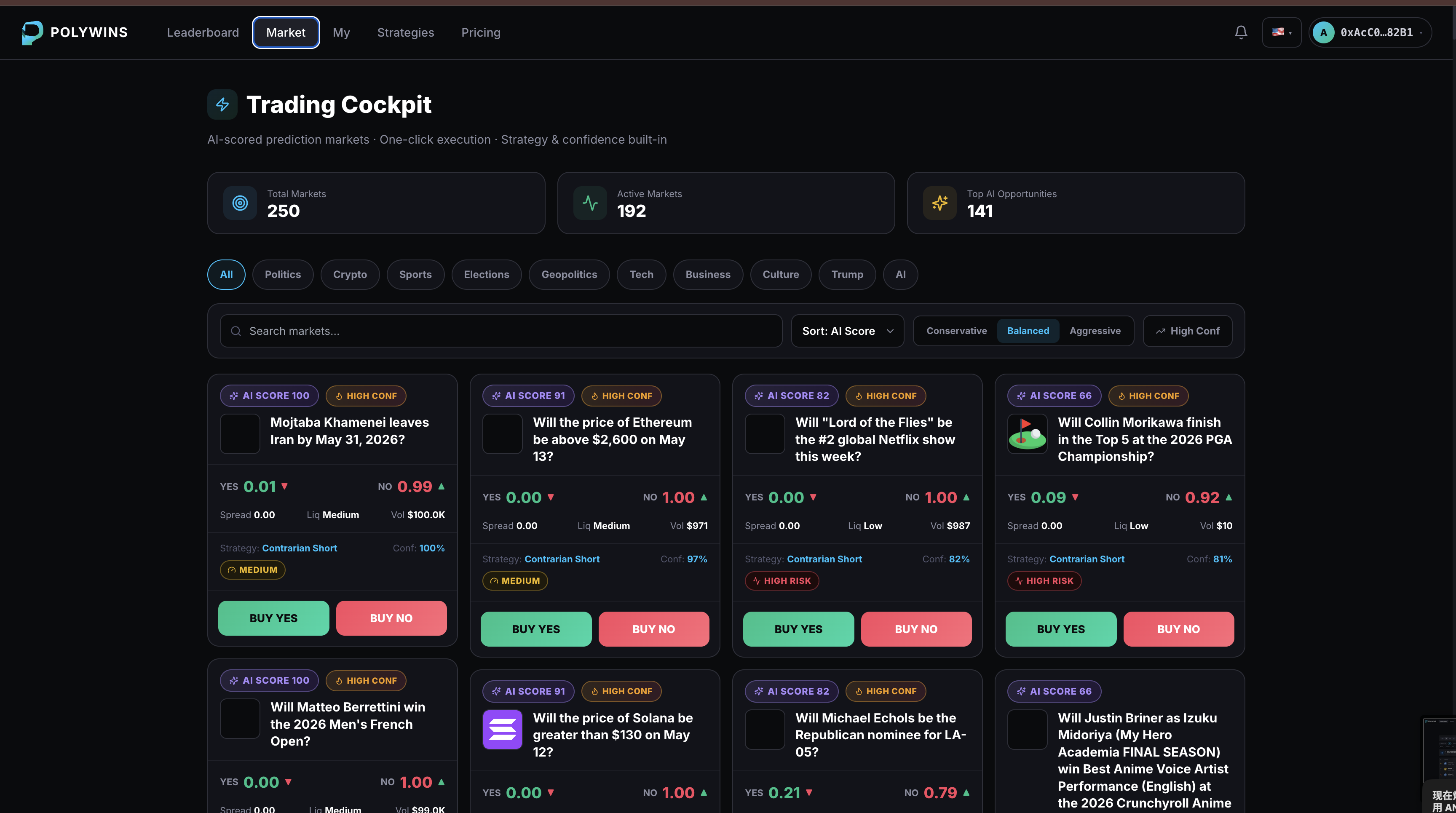Open the Matteo Berrettini French Open market
The image size is (1456, 813).
point(348,724)
